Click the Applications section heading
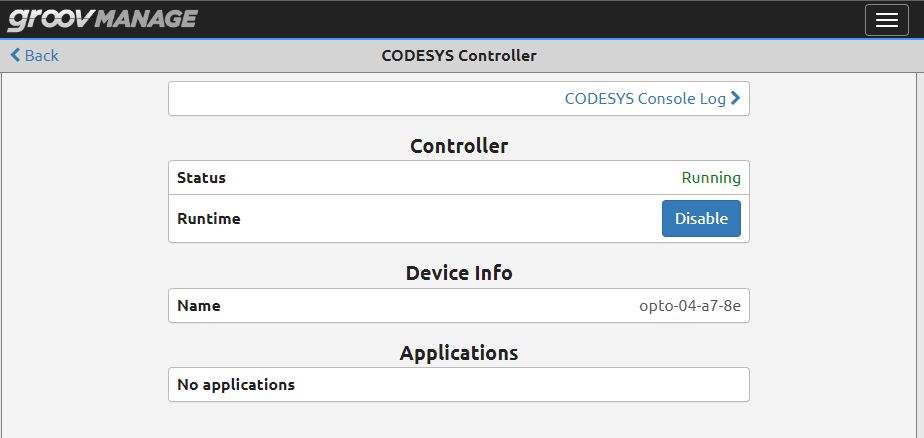The image size is (924, 438). tap(459, 353)
